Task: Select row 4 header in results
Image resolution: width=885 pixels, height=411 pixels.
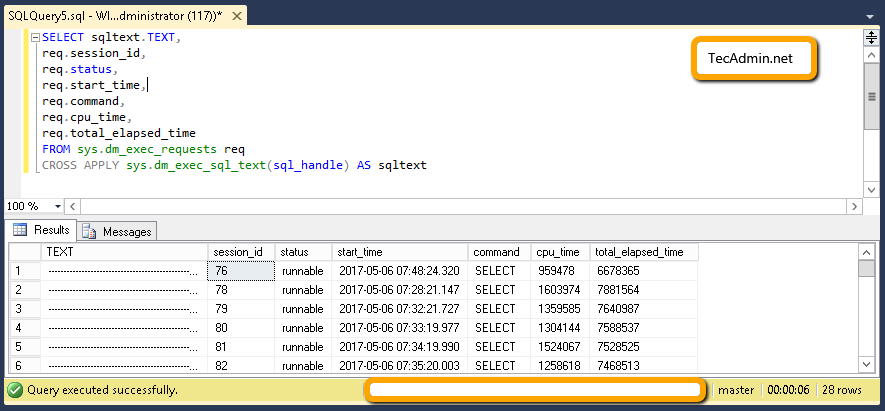Action: click(25, 328)
